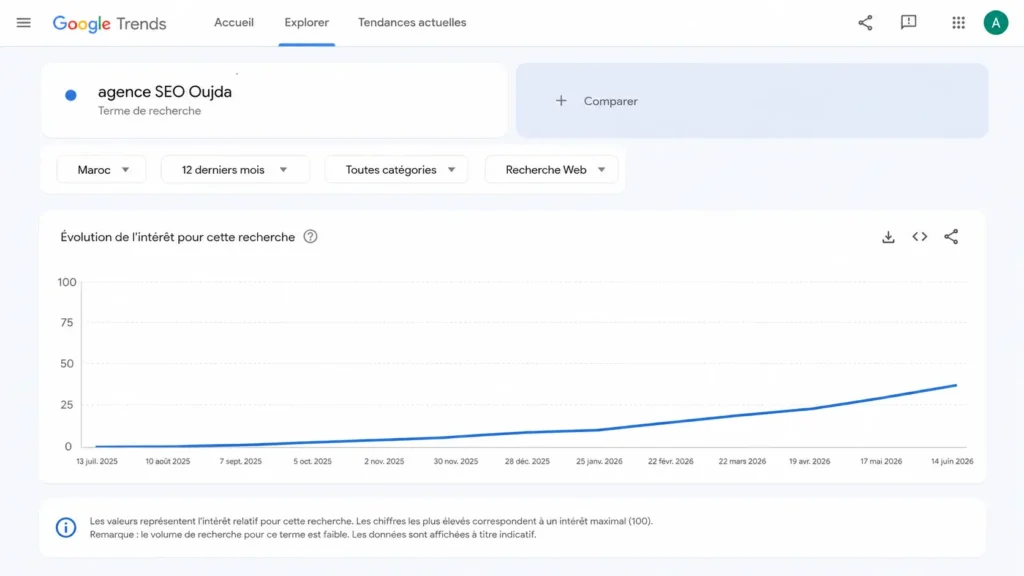Screen dimensions: 1024x576
Task: Click the 25 janv. 2026 axis label
Action: tap(599, 461)
